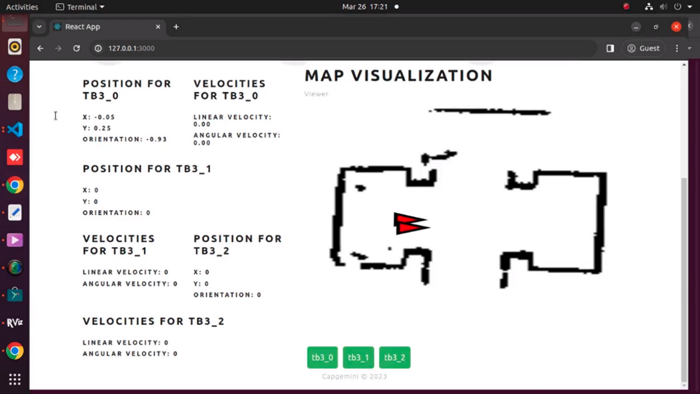Open Visual Studio Code from the dock
Screen dimensions: 700x394
(x=15, y=130)
